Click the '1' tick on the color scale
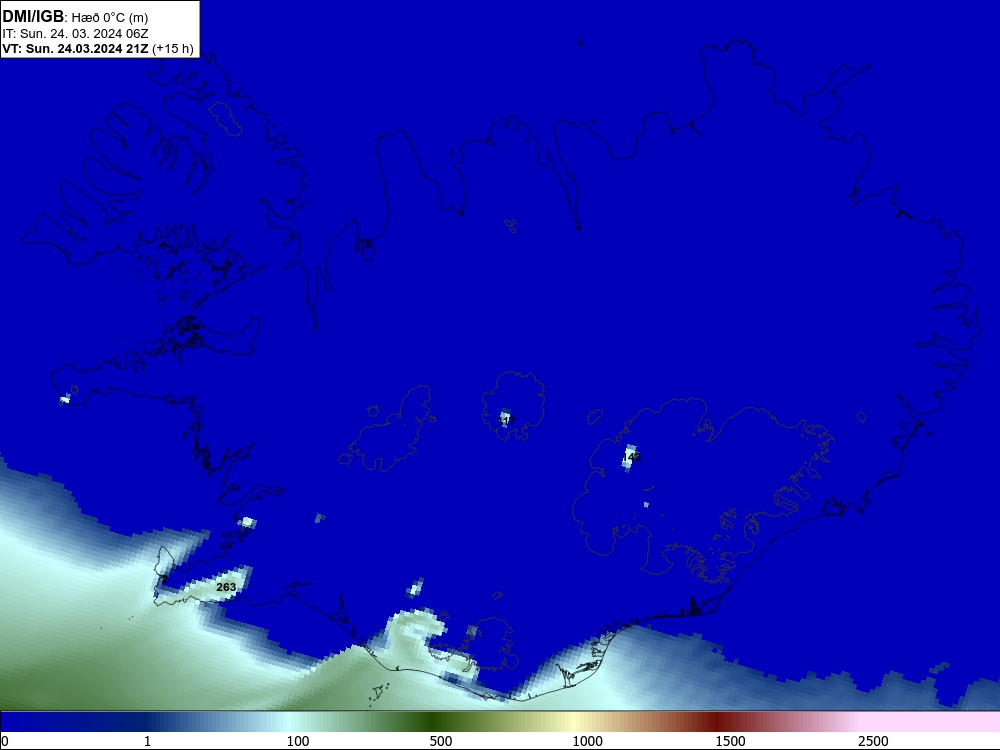This screenshot has width=1000, height=750. click(147, 741)
